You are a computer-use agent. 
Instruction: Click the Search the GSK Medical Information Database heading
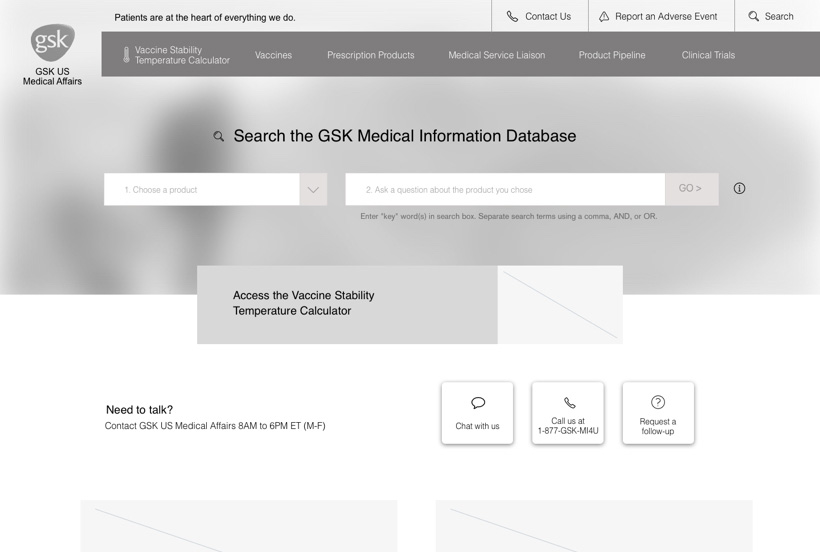(x=405, y=136)
